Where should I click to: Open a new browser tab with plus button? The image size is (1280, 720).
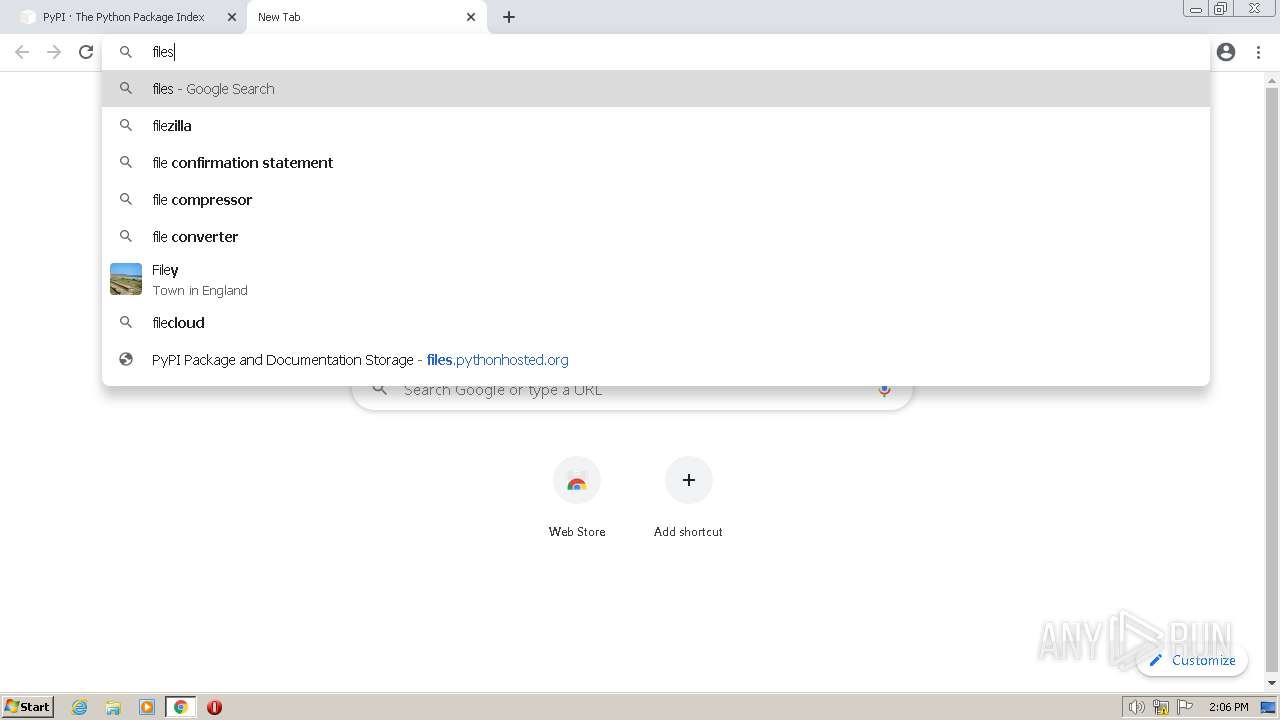tap(509, 17)
